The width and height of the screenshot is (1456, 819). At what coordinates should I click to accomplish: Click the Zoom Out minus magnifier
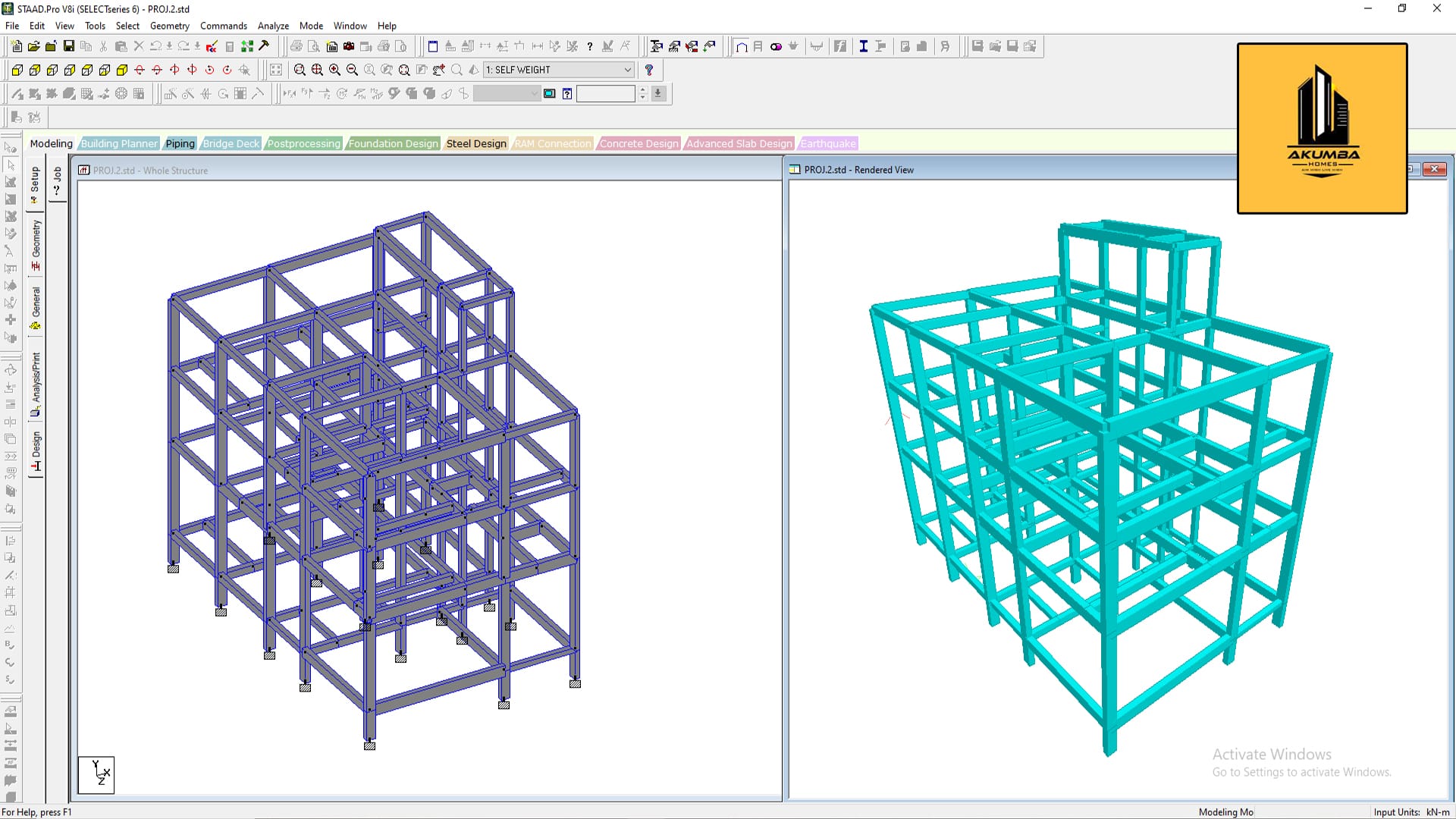352,70
